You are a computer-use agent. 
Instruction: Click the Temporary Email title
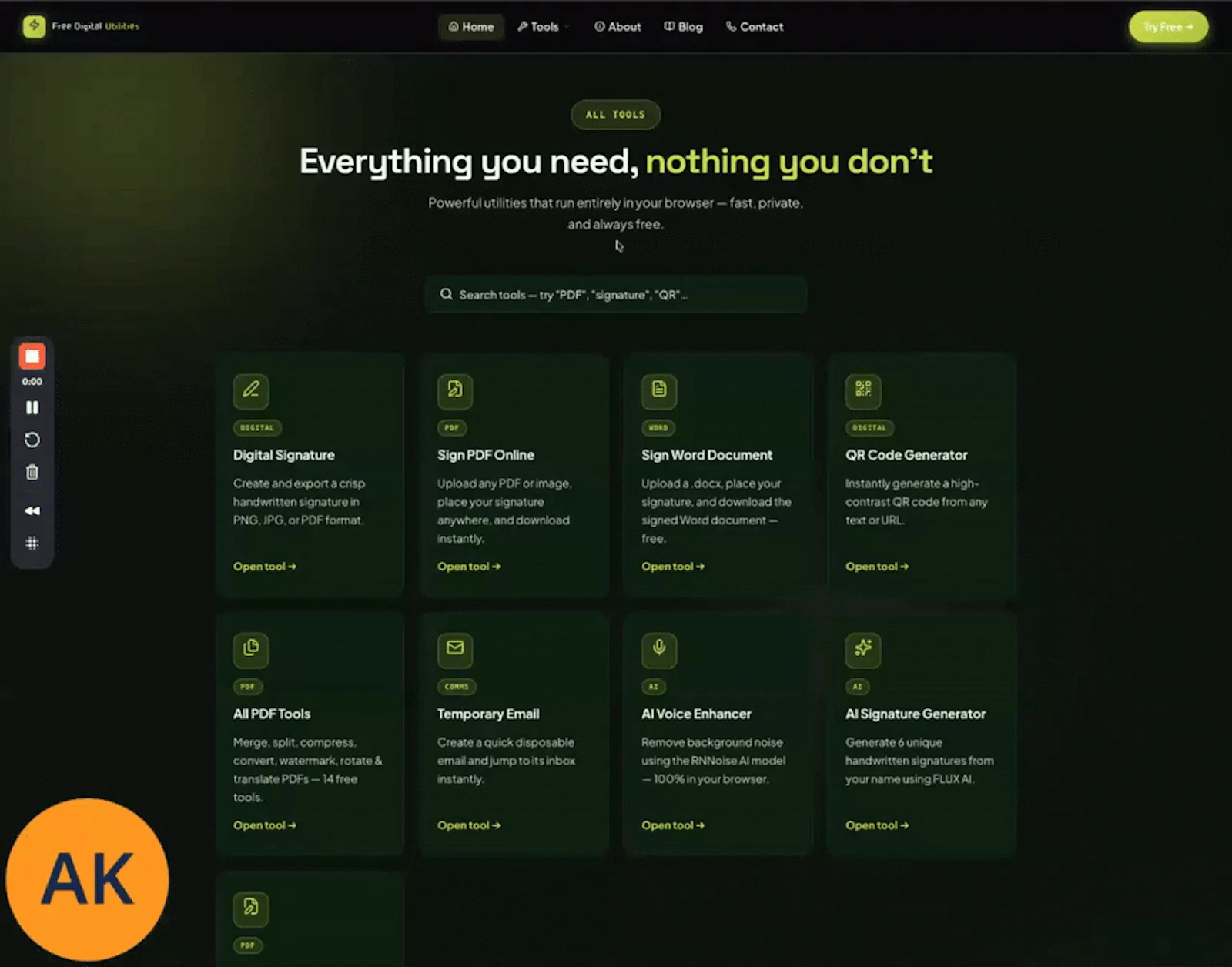coord(488,714)
